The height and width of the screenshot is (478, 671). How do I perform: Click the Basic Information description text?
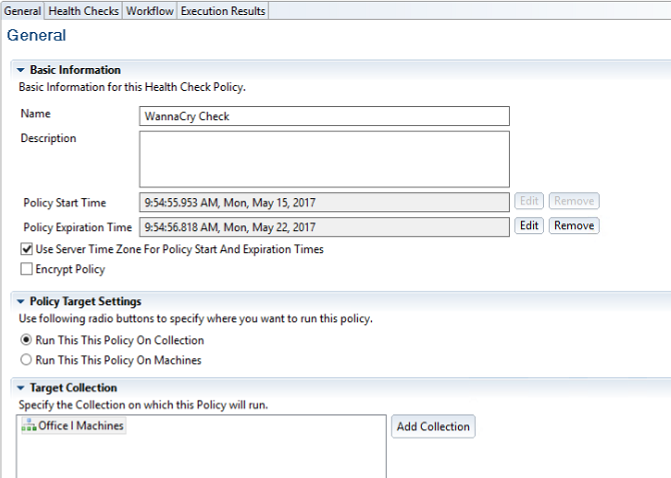tap(132, 87)
